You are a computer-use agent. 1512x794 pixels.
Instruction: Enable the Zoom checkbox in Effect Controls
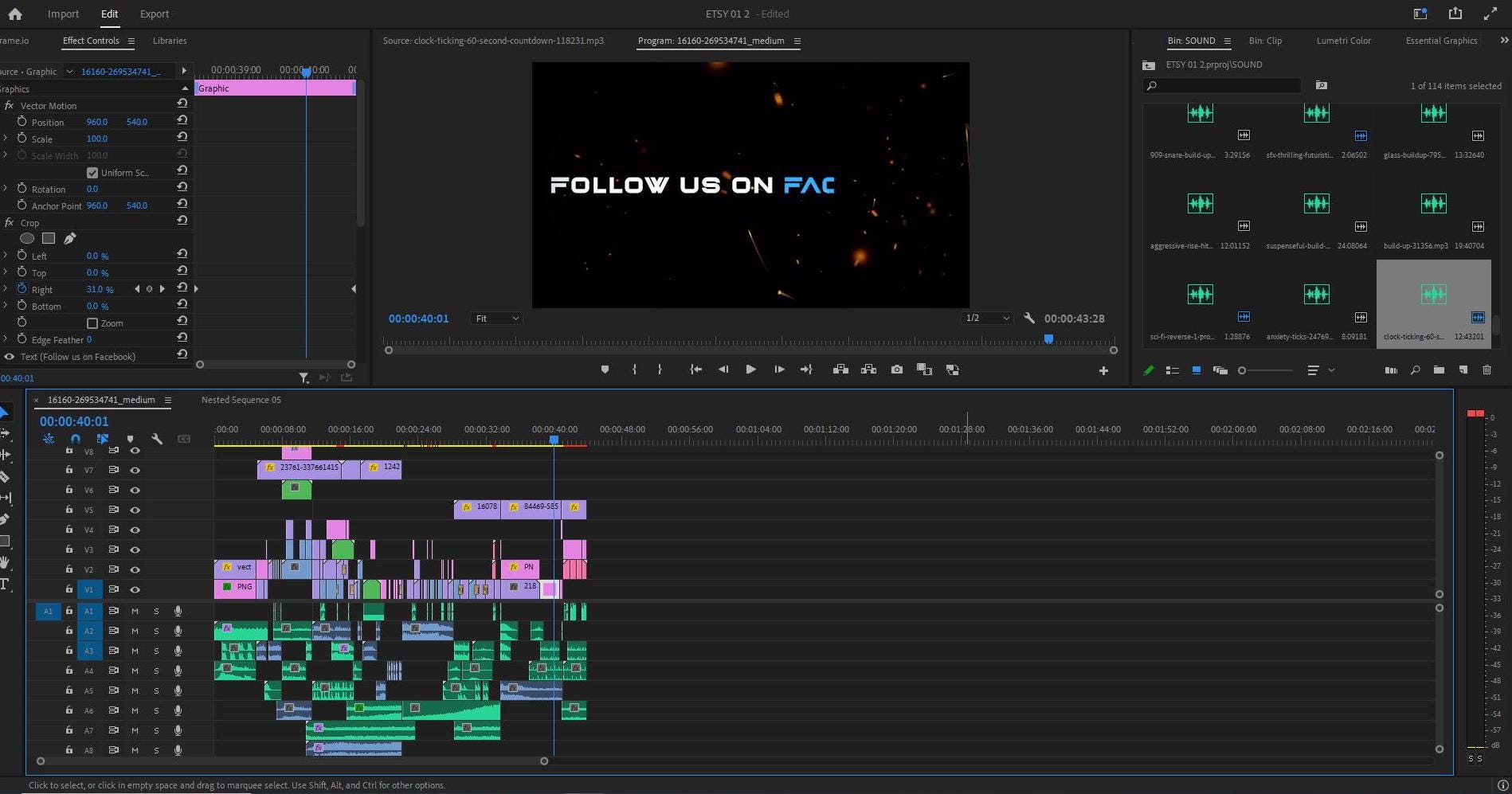[92, 323]
